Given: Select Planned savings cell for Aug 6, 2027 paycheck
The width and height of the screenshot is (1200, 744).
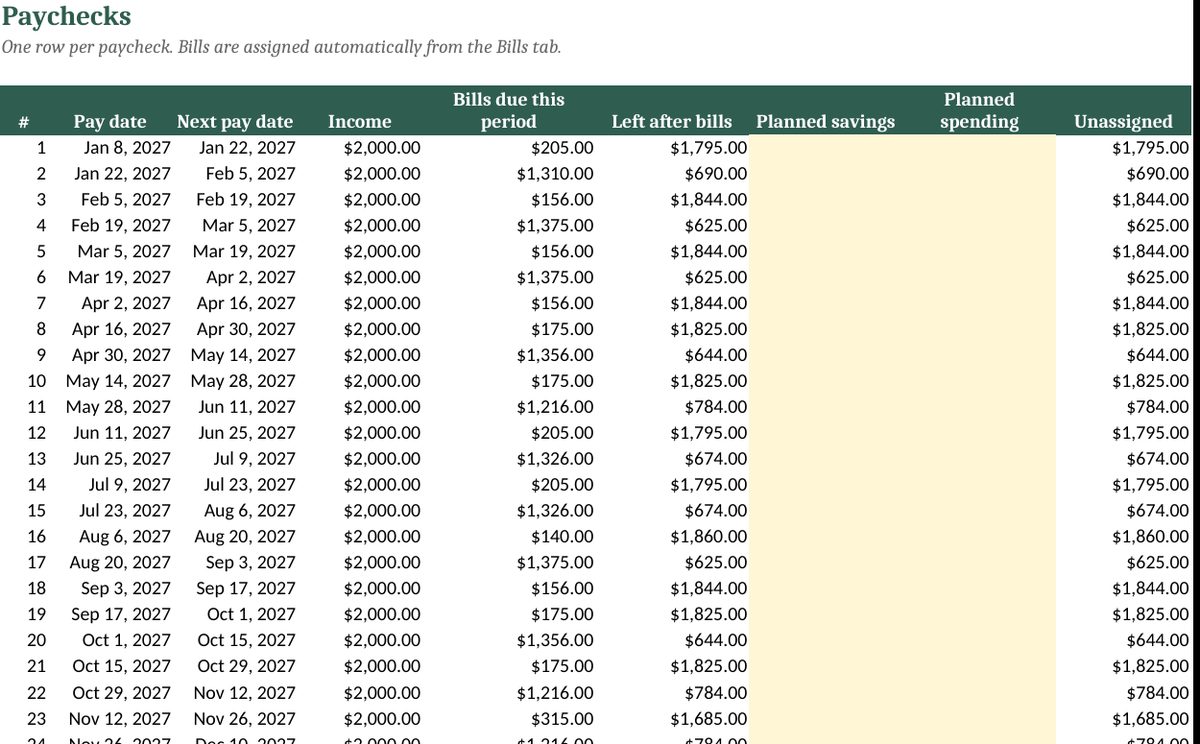Looking at the screenshot, I should pos(826,537).
